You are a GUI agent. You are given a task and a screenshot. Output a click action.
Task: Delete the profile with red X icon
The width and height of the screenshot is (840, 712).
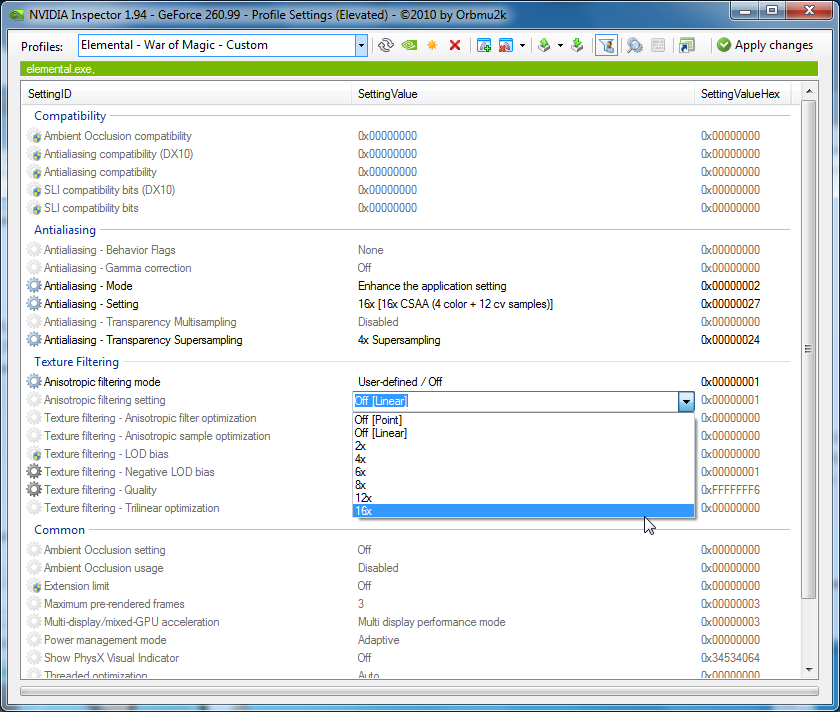[455, 45]
